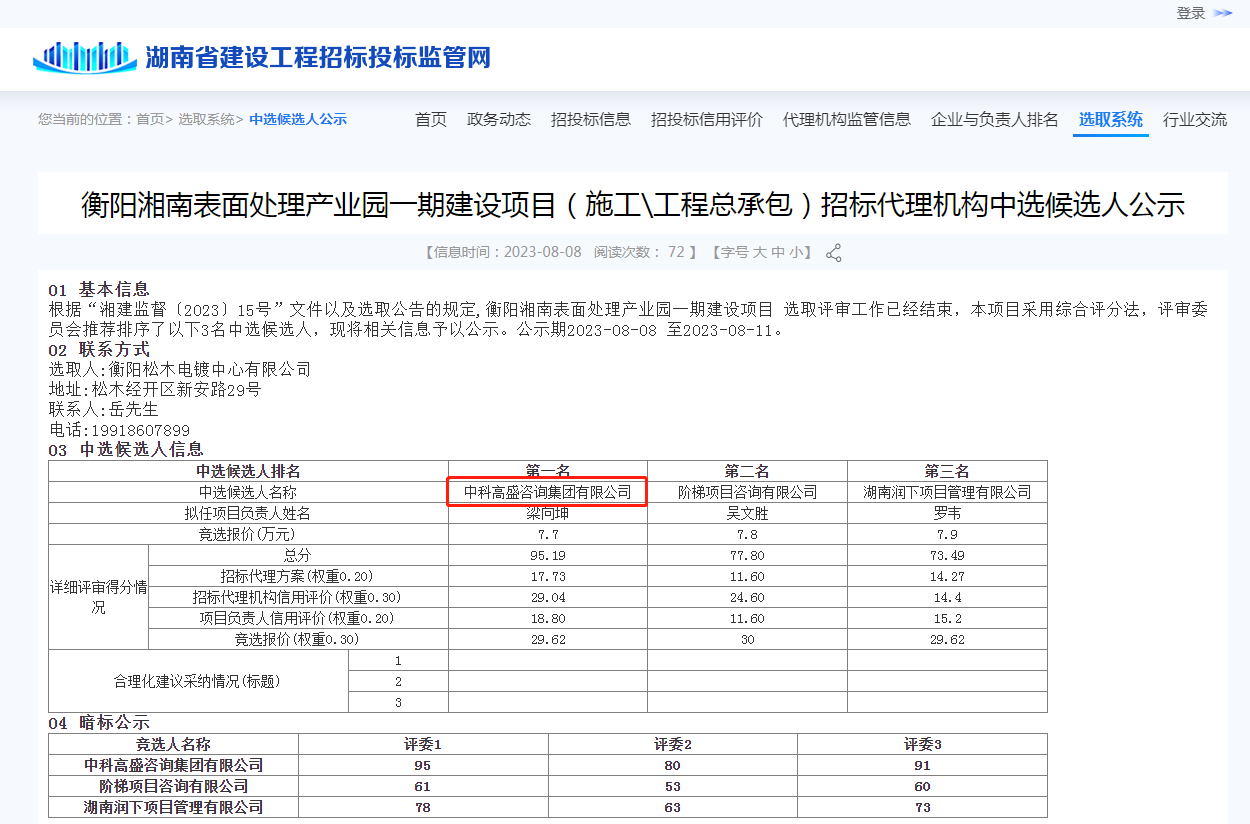Screen dimensions: 1250x824
Task: Click the share icon beside font size options
Action: (833, 253)
